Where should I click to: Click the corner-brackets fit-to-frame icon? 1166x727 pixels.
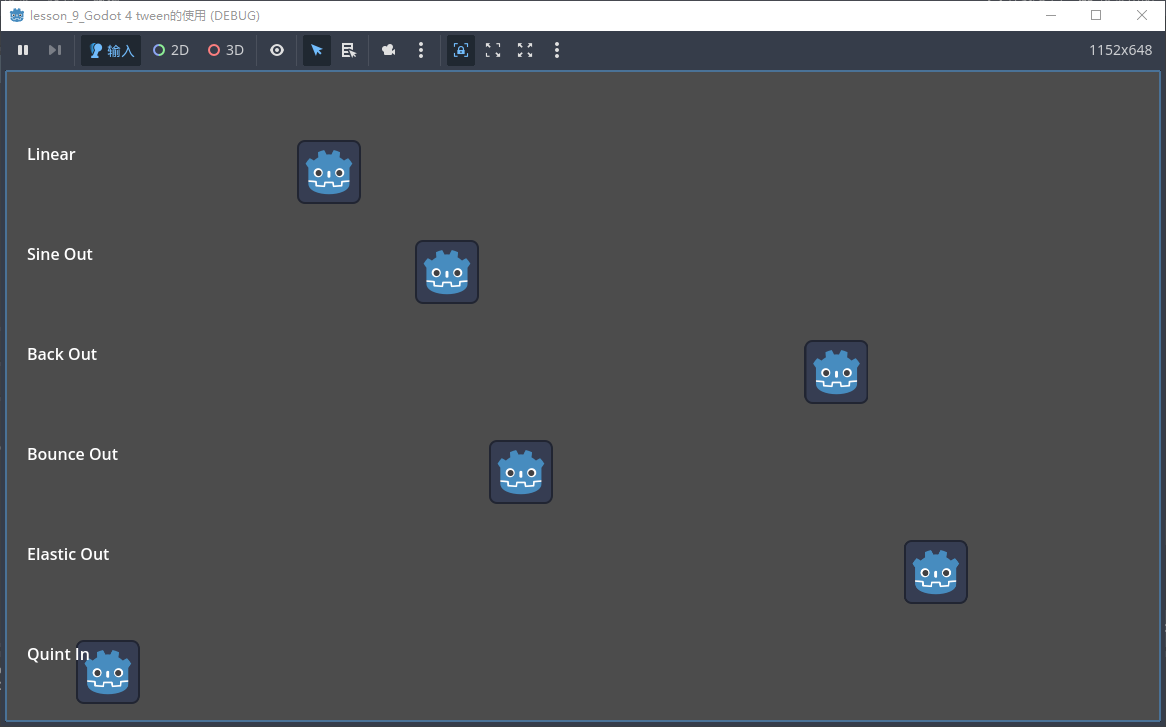[x=493, y=50]
